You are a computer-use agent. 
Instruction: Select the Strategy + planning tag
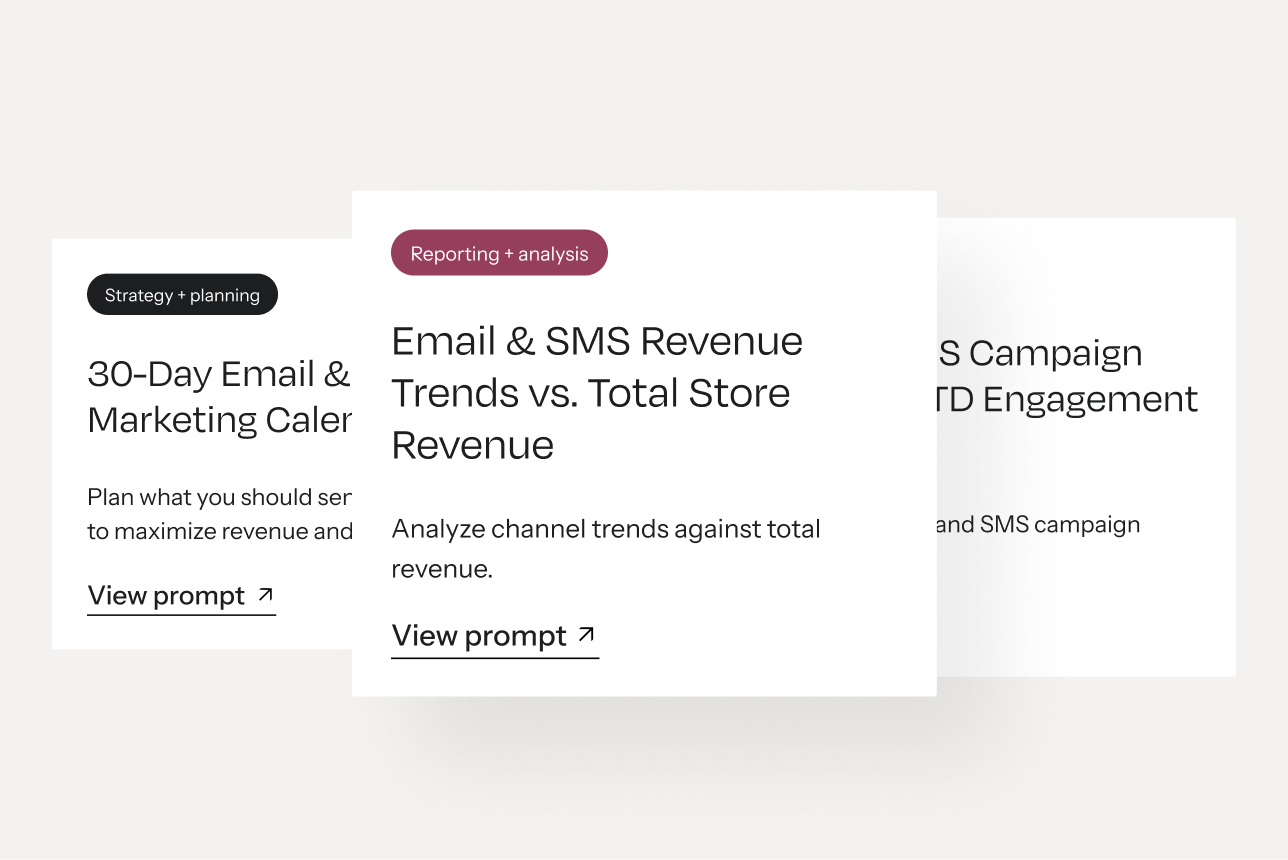tap(182, 295)
